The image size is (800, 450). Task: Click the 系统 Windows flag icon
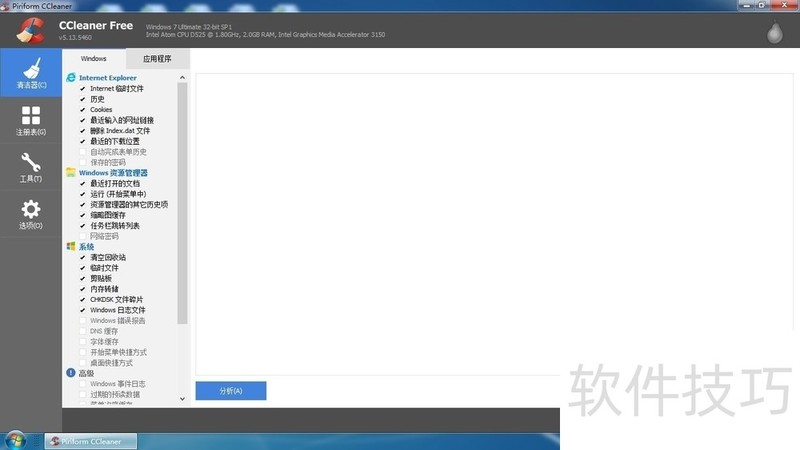click(71, 246)
